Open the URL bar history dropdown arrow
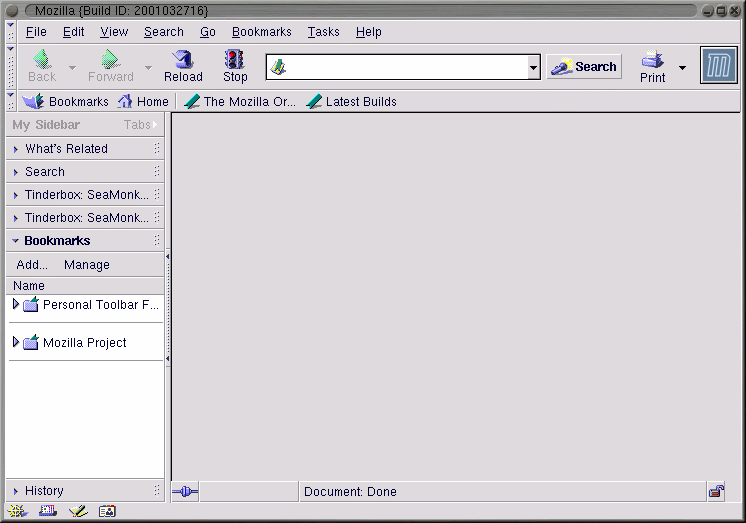 point(533,68)
